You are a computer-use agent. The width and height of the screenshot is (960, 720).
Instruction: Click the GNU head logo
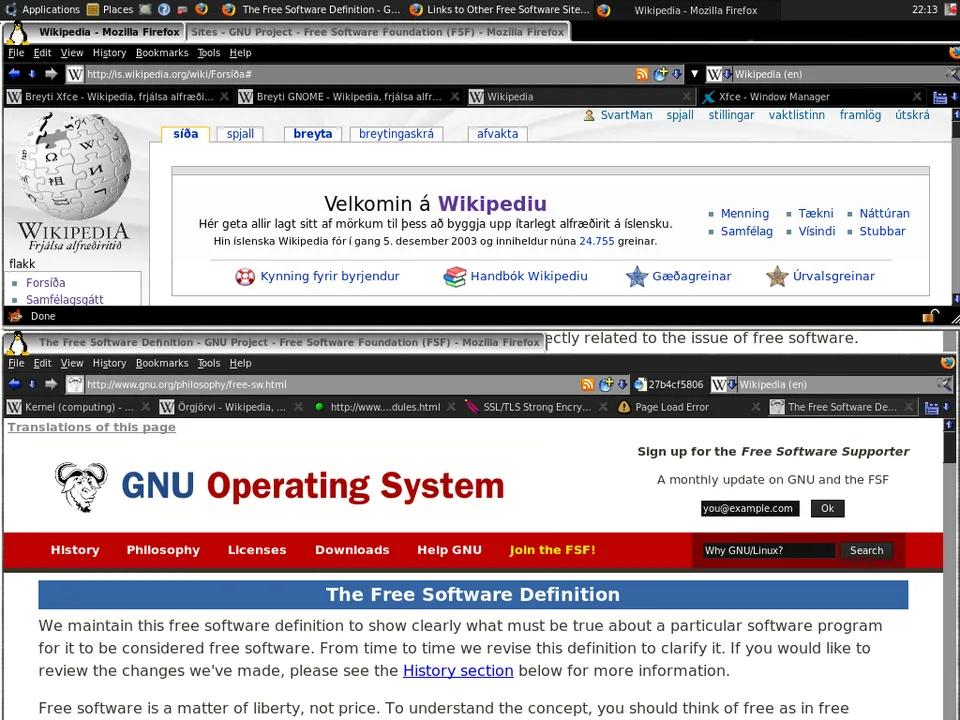[81, 486]
